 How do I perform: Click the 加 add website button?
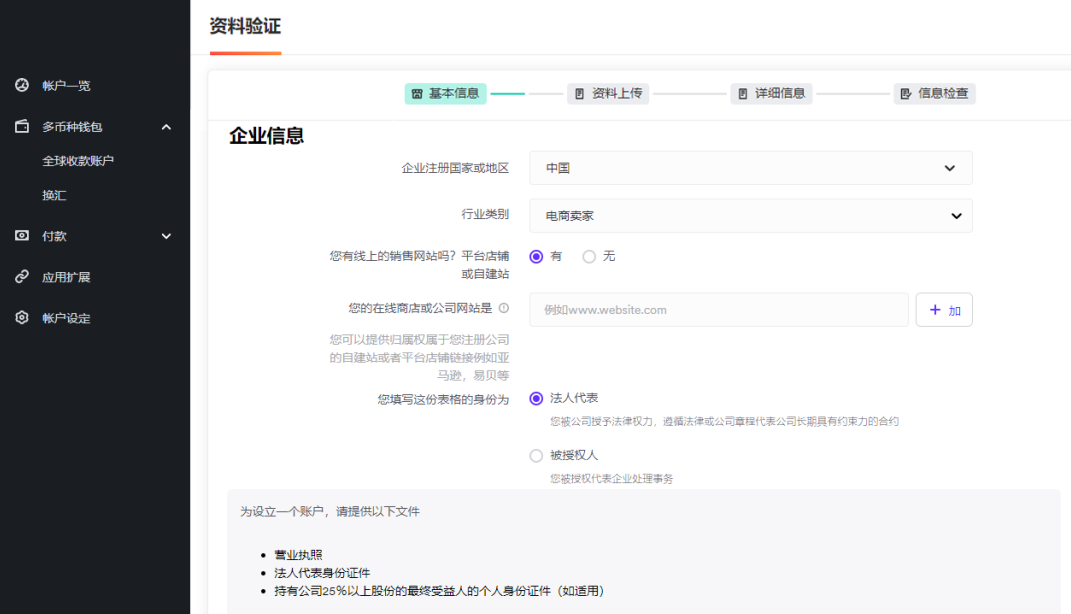click(944, 309)
